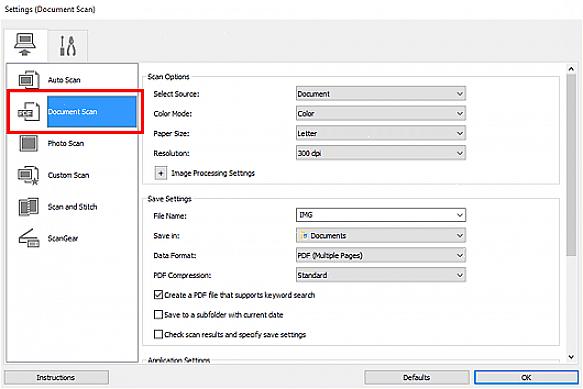Open the Save in folder dropdown
Image resolution: width=583 pixels, height=389 pixels.
click(381, 235)
